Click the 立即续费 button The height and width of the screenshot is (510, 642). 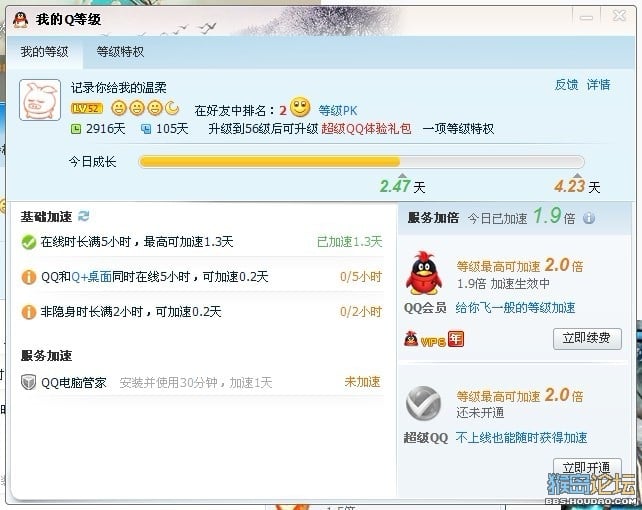pos(587,338)
